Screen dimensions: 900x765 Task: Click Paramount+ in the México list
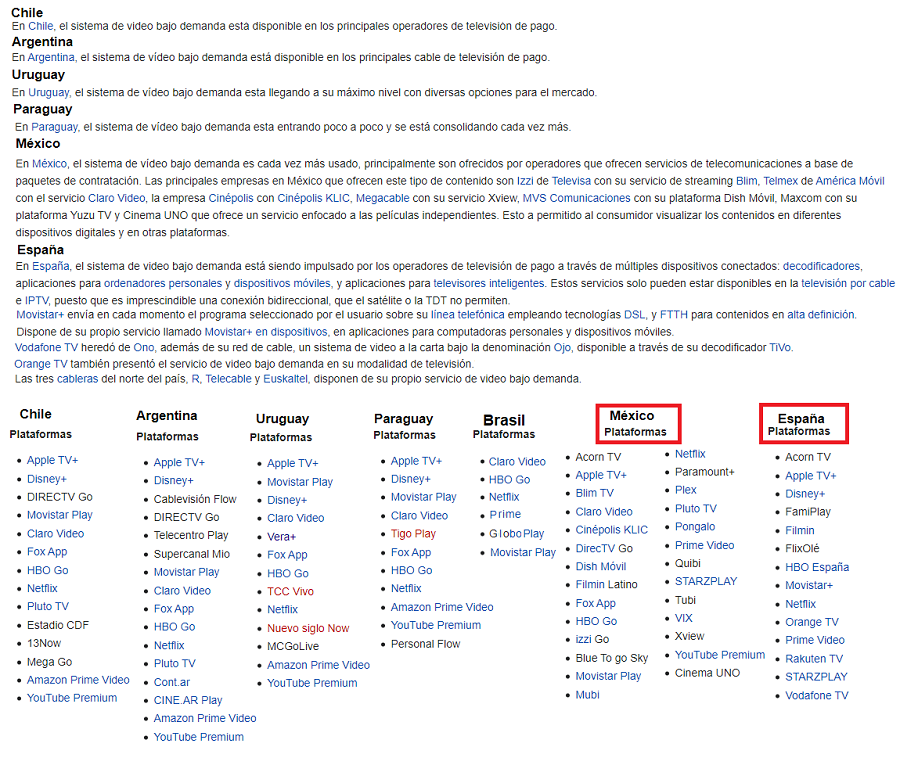(705, 472)
